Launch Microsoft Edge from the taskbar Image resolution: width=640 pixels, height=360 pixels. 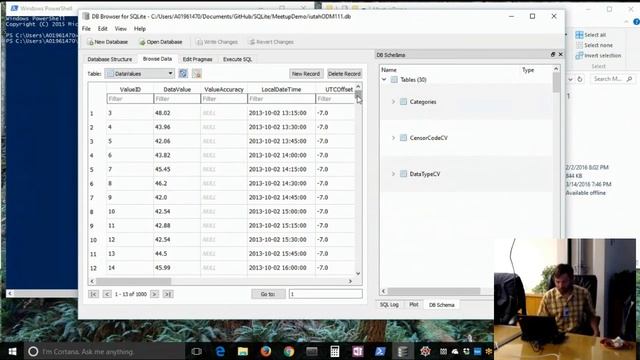[220, 351]
